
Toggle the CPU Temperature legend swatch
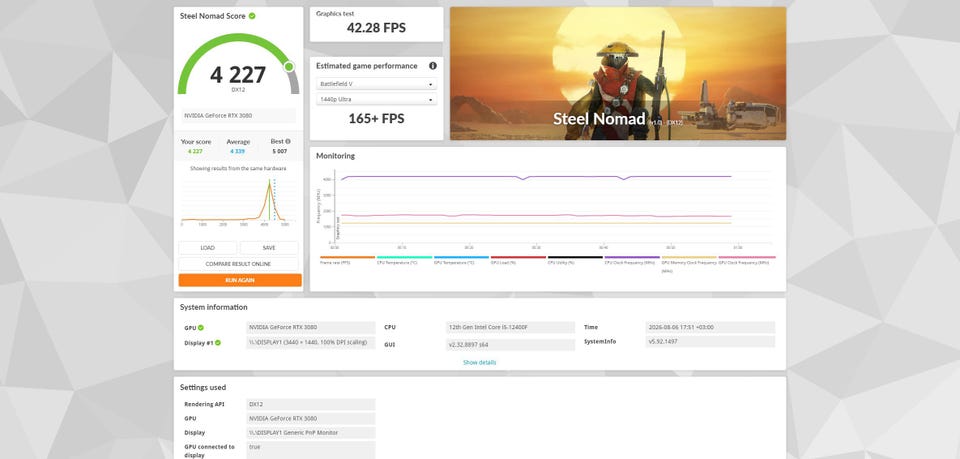(404, 257)
